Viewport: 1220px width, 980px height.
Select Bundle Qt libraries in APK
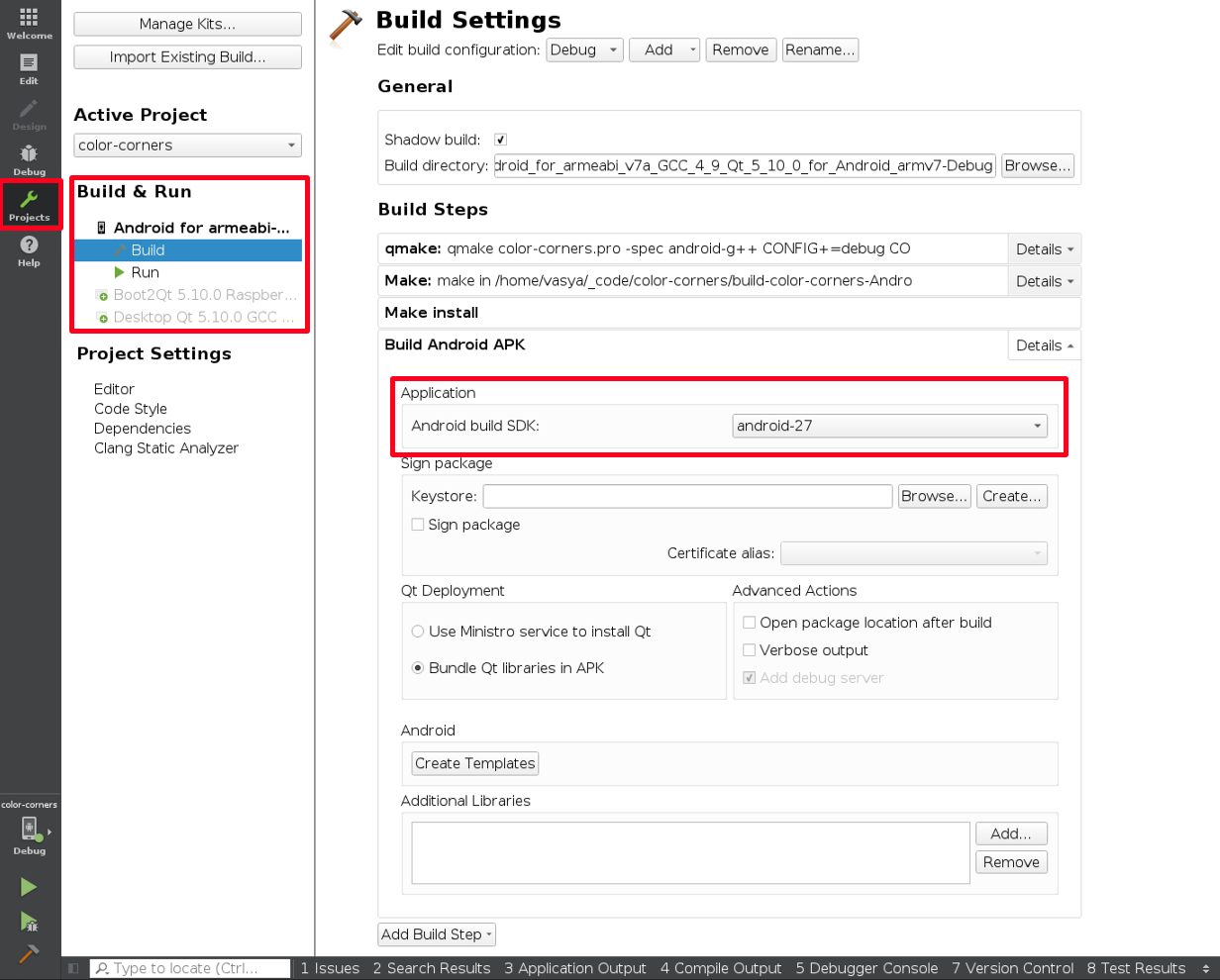[x=418, y=668]
